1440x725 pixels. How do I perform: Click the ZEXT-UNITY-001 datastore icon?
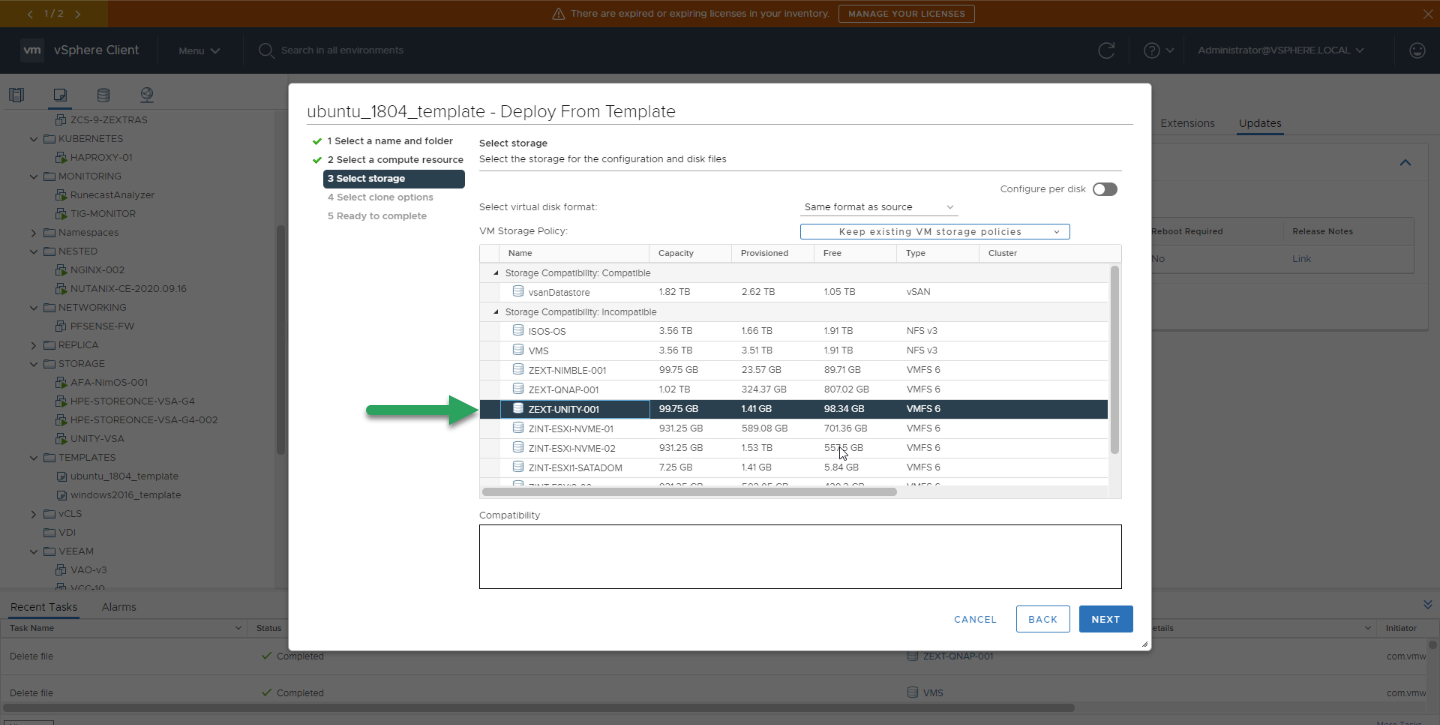[518, 409]
